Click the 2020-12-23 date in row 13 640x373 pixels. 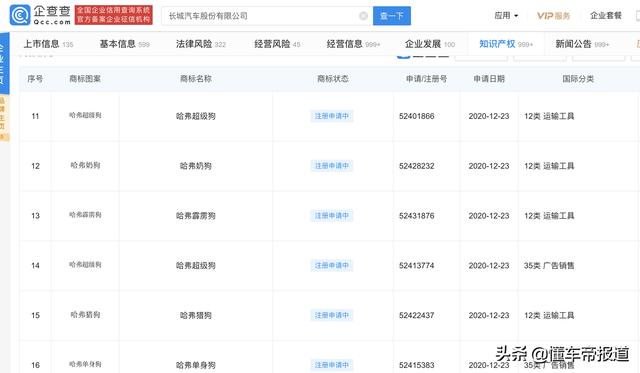coord(489,216)
